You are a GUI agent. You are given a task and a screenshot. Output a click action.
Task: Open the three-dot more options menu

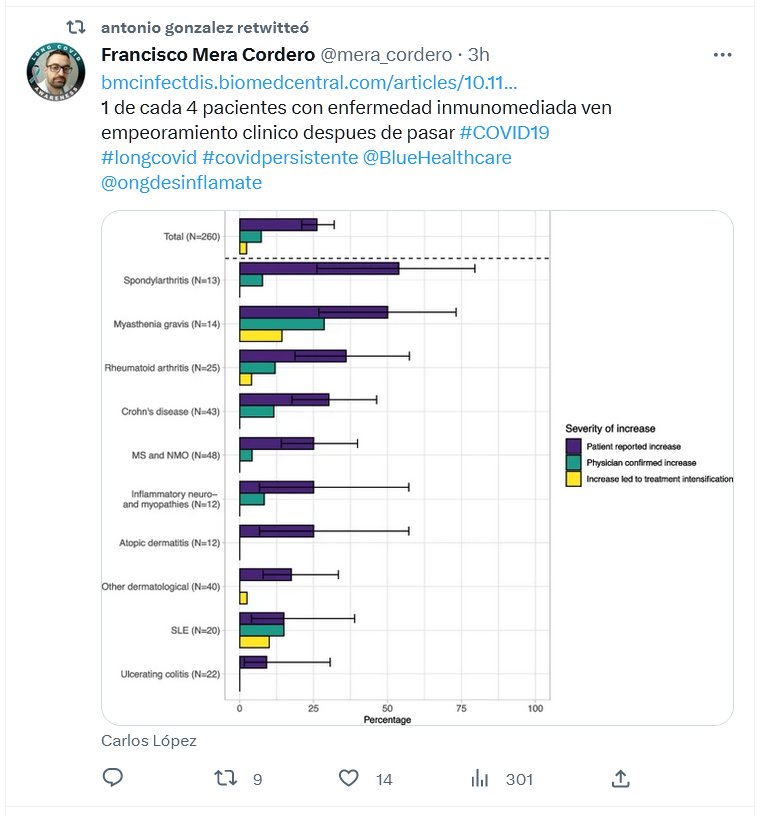(x=722, y=54)
